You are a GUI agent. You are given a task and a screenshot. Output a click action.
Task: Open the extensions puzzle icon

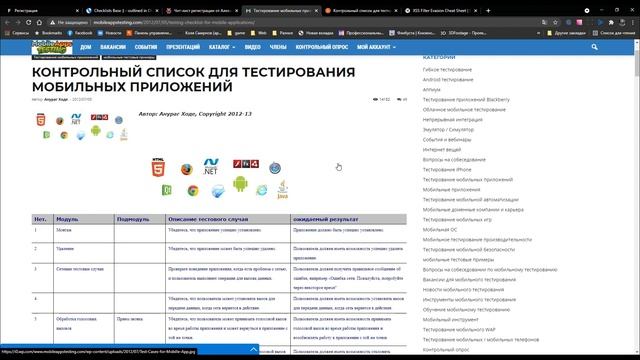[x=611, y=22]
